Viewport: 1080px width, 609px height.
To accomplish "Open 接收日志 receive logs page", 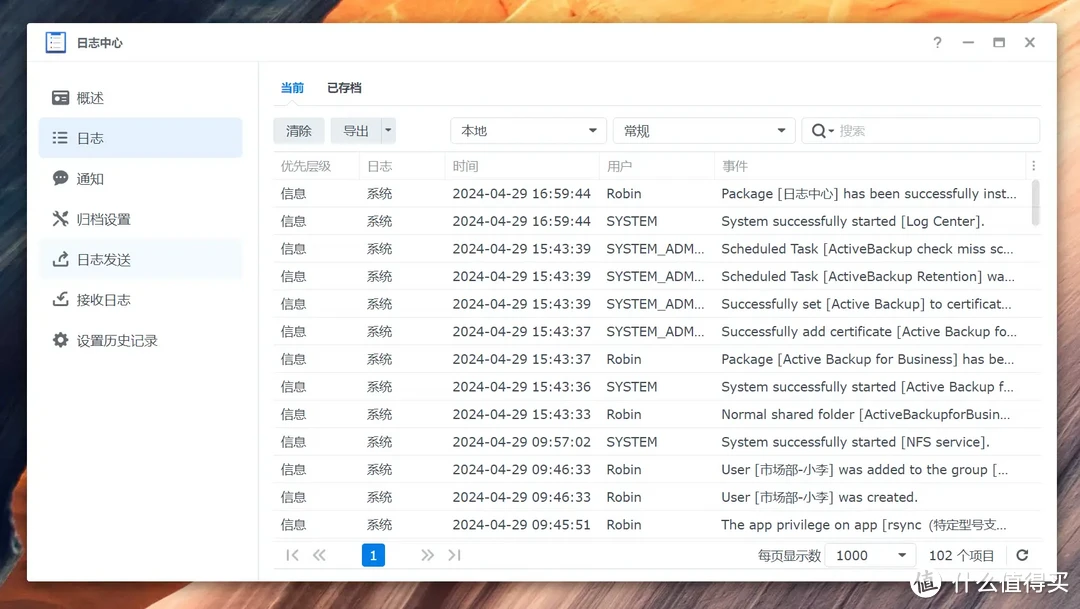I will [103, 300].
